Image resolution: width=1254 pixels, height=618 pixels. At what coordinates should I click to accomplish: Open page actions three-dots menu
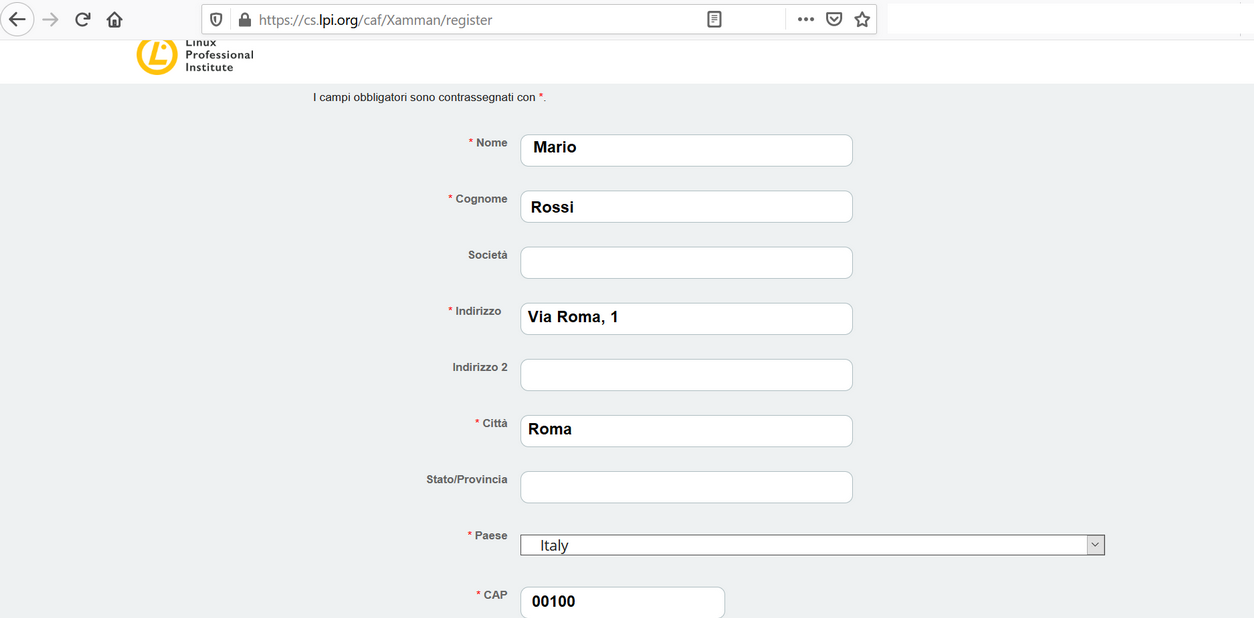(806, 20)
